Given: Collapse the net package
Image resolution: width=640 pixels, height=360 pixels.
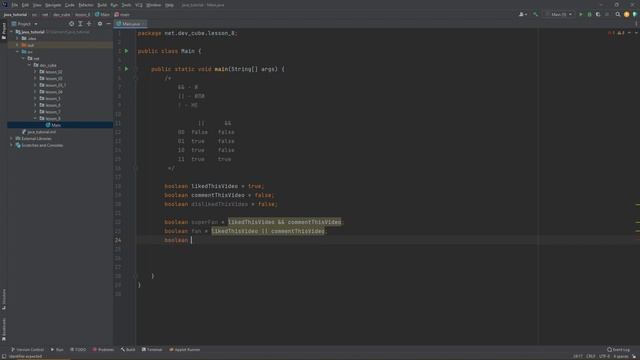Looking at the screenshot, I should coord(24,58).
